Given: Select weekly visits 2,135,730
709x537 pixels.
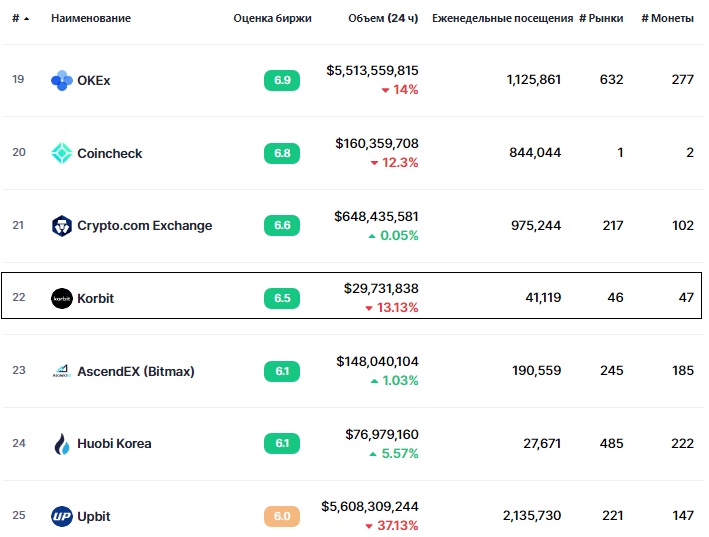Looking at the screenshot, I should 532,516.
